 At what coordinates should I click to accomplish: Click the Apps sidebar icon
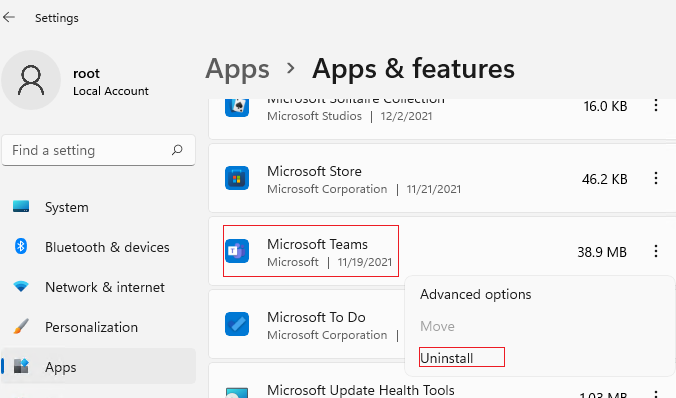coord(21,367)
